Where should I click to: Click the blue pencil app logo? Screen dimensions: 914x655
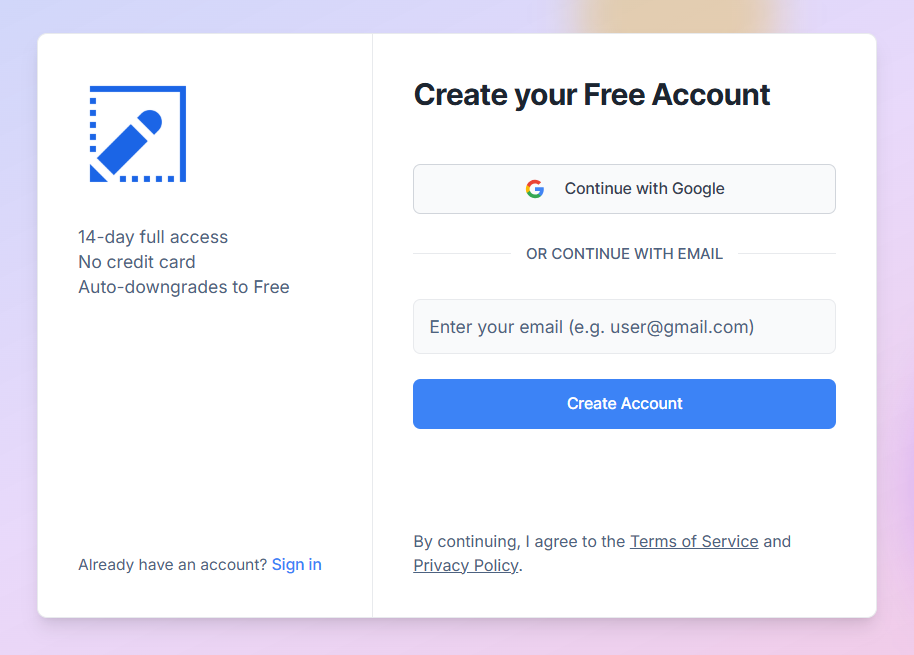pyautogui.click(x=138, y=134)
